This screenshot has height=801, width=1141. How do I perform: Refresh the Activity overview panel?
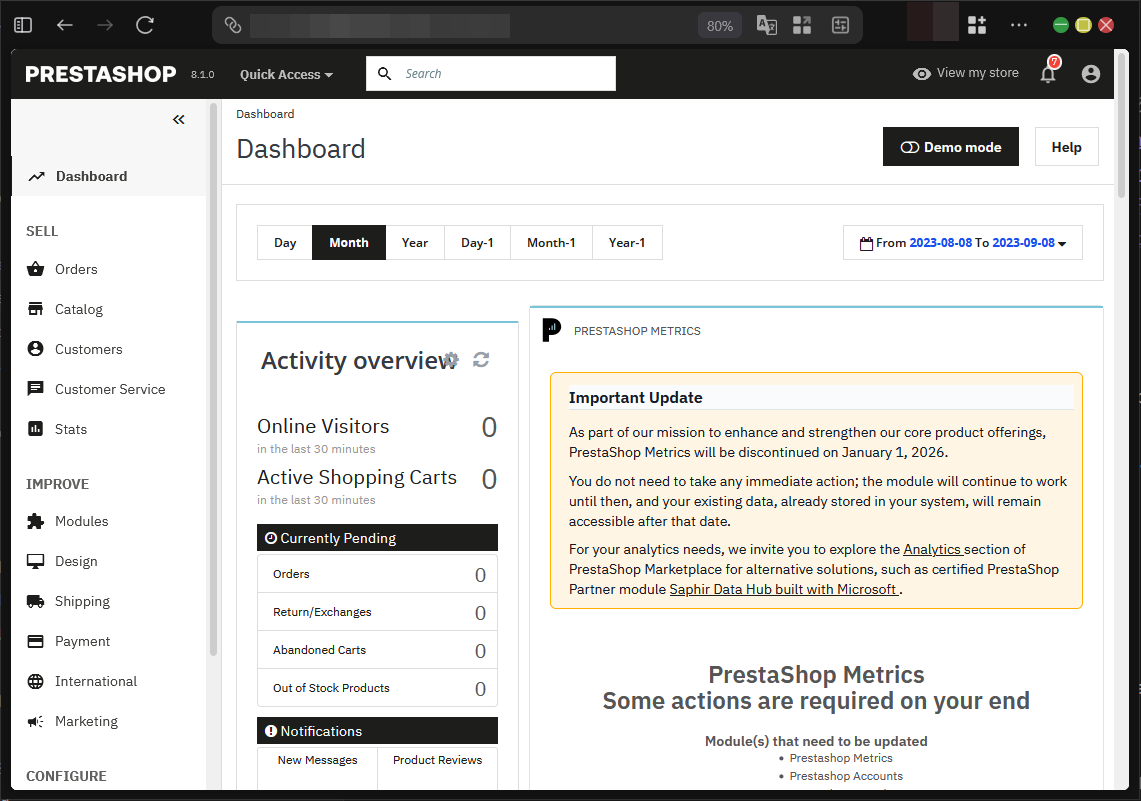481,360
